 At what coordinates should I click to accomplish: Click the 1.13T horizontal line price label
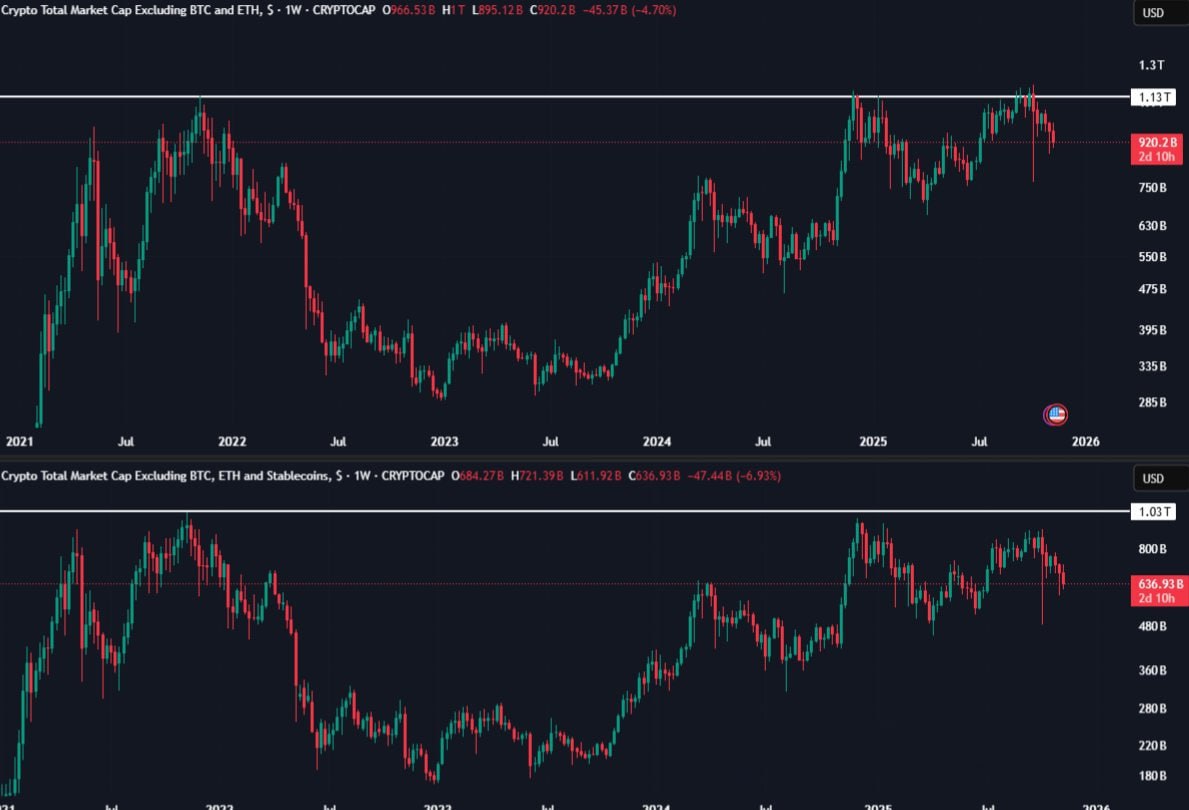point(1153,97)
